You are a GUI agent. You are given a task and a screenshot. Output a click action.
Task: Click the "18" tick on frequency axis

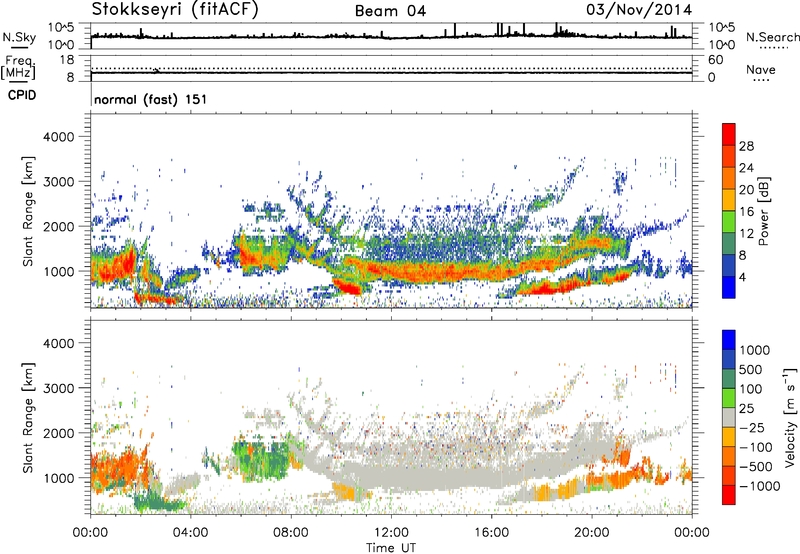point(67,60)
